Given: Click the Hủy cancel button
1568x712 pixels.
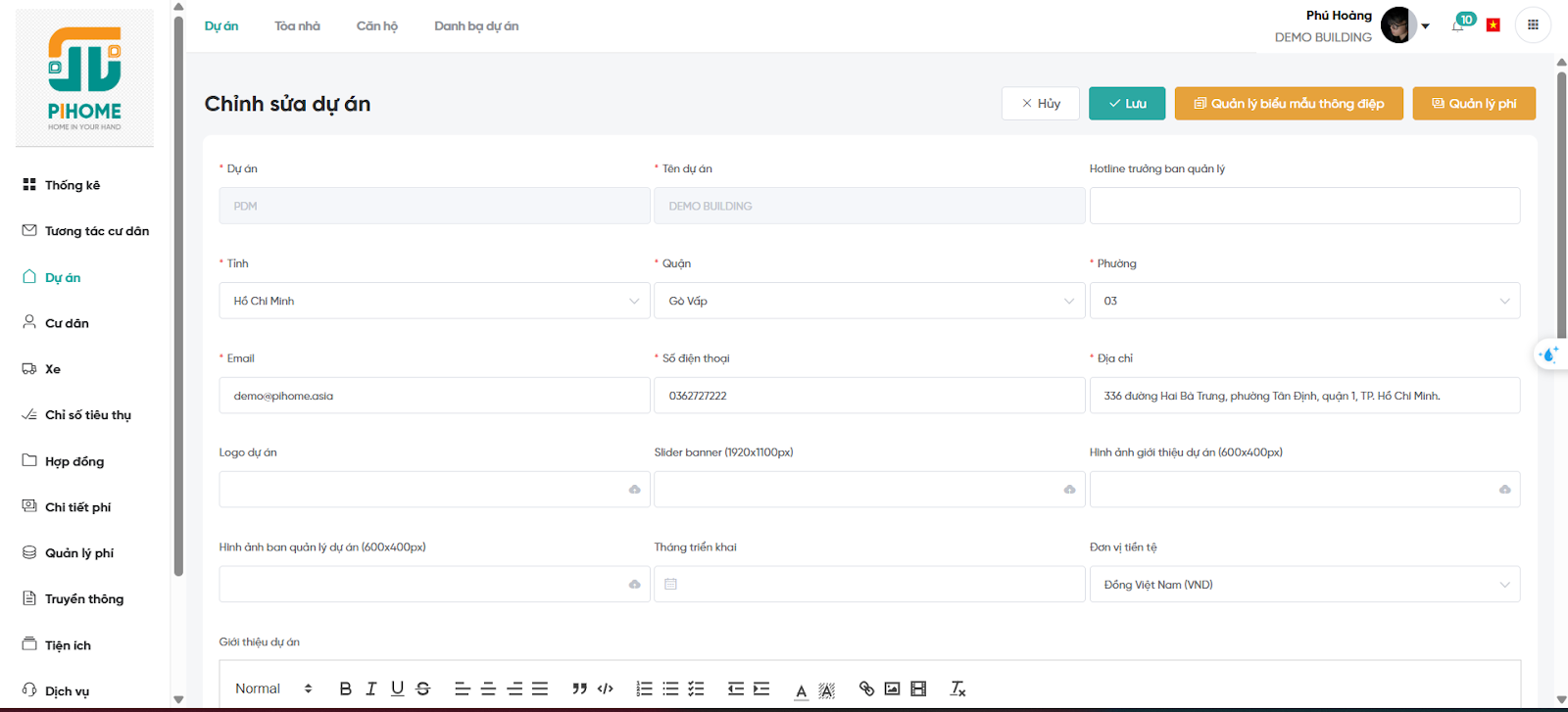Looking at the screenshot, I should click(1040, 104).
